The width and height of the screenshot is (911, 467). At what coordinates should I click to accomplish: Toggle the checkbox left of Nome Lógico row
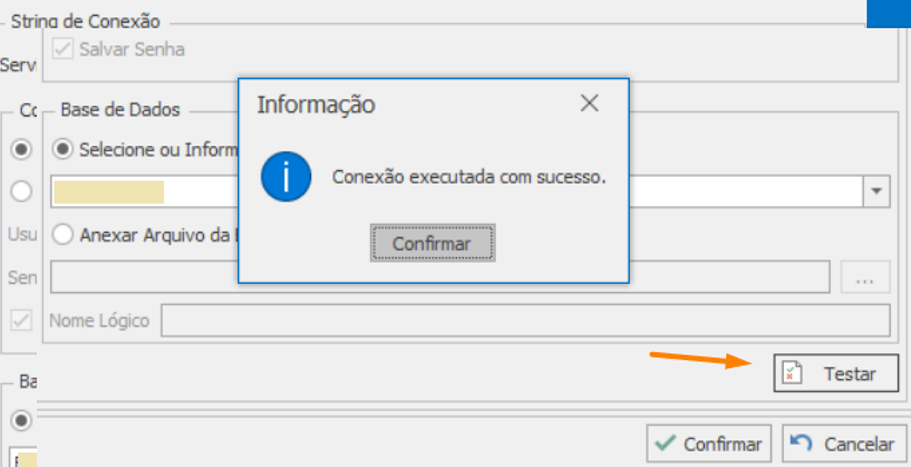coord(20,321)
